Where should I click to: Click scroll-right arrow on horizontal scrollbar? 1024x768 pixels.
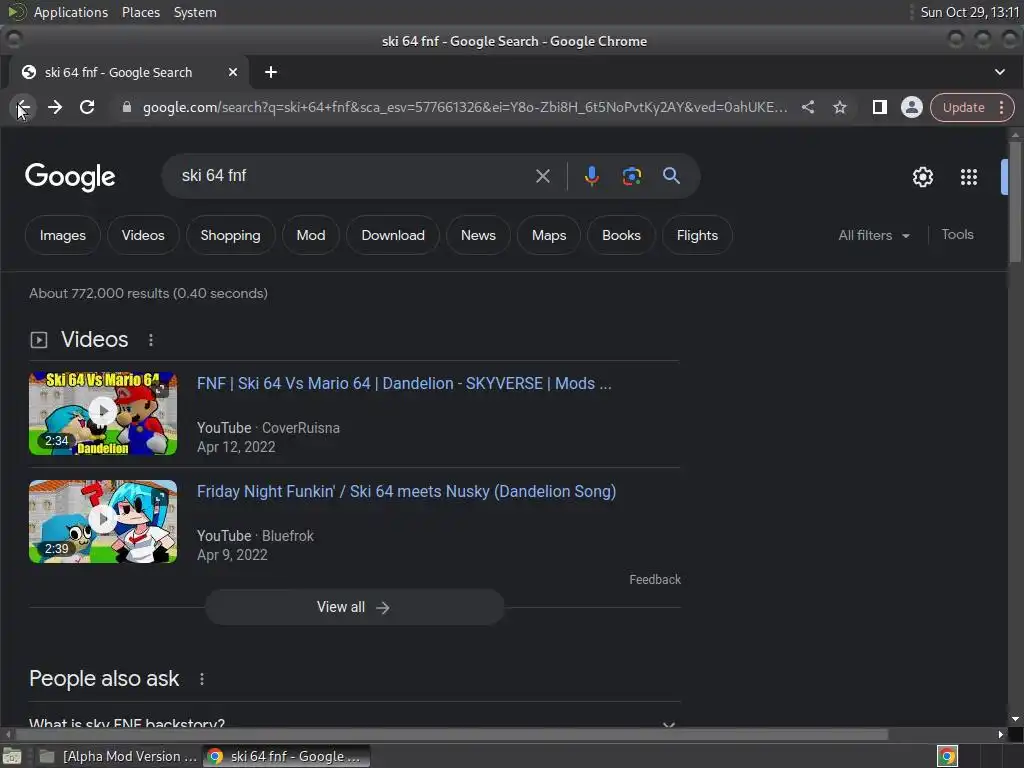[1000, 735]
